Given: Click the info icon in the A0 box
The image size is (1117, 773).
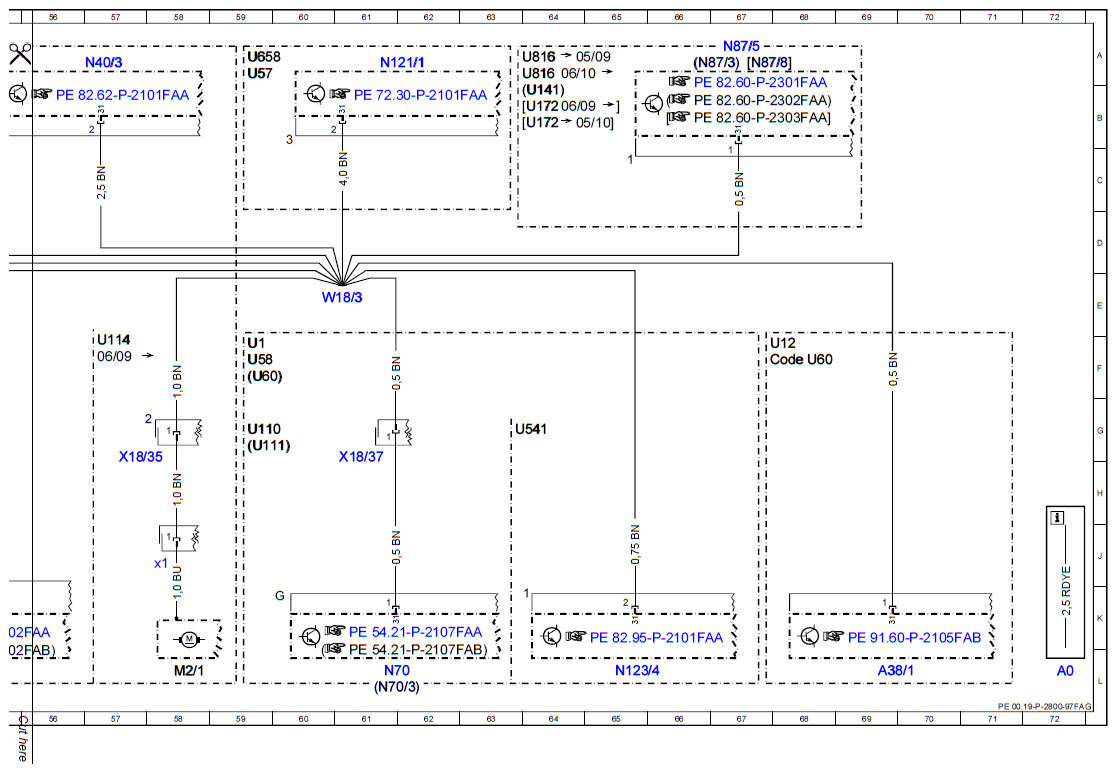Looking at the screenshot, I should tap(1057, 518).
